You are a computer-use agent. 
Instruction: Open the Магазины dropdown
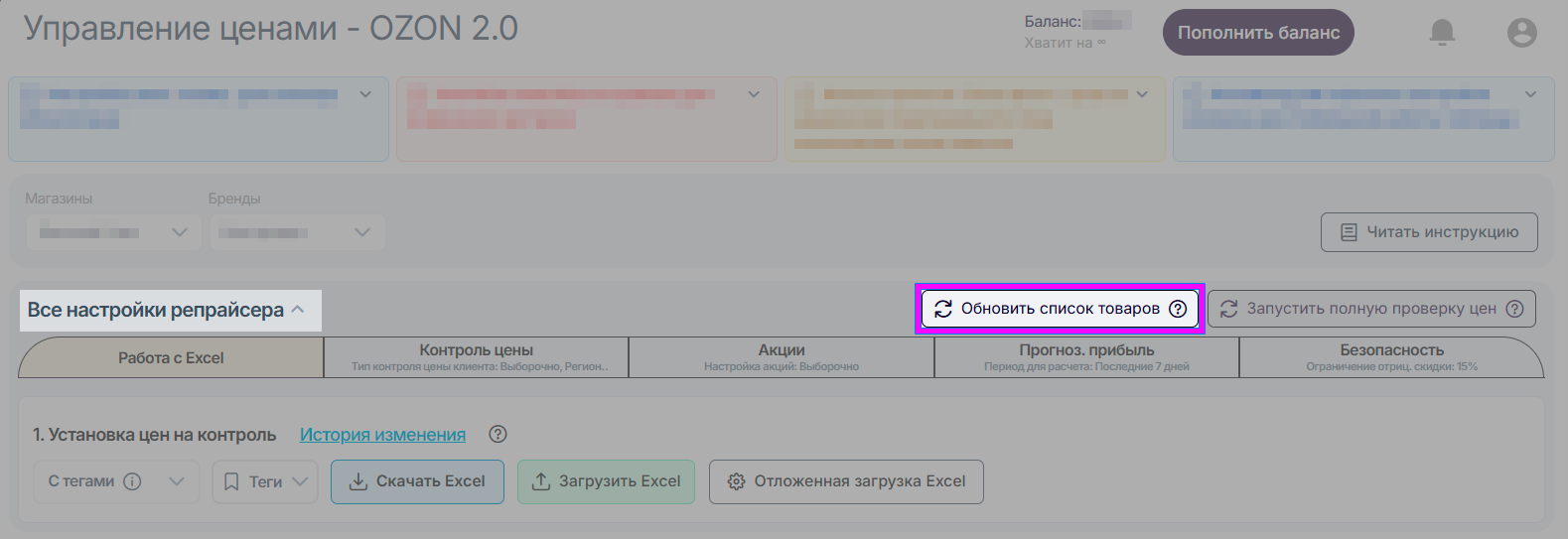pyautogui.click(x=113, y=232)
